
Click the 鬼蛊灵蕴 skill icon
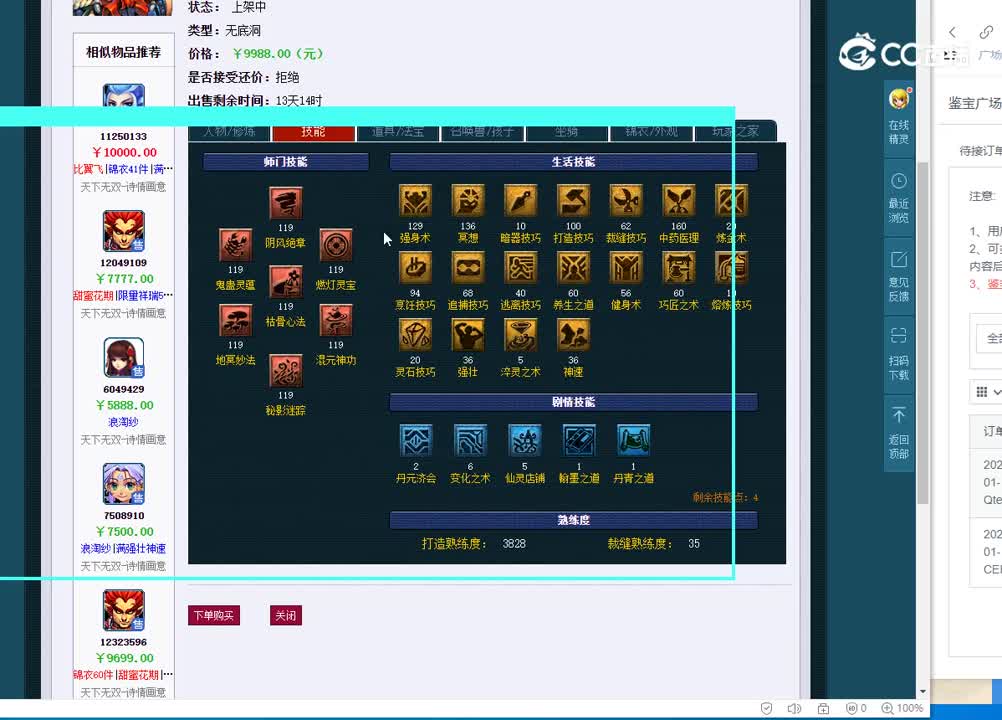235,245
